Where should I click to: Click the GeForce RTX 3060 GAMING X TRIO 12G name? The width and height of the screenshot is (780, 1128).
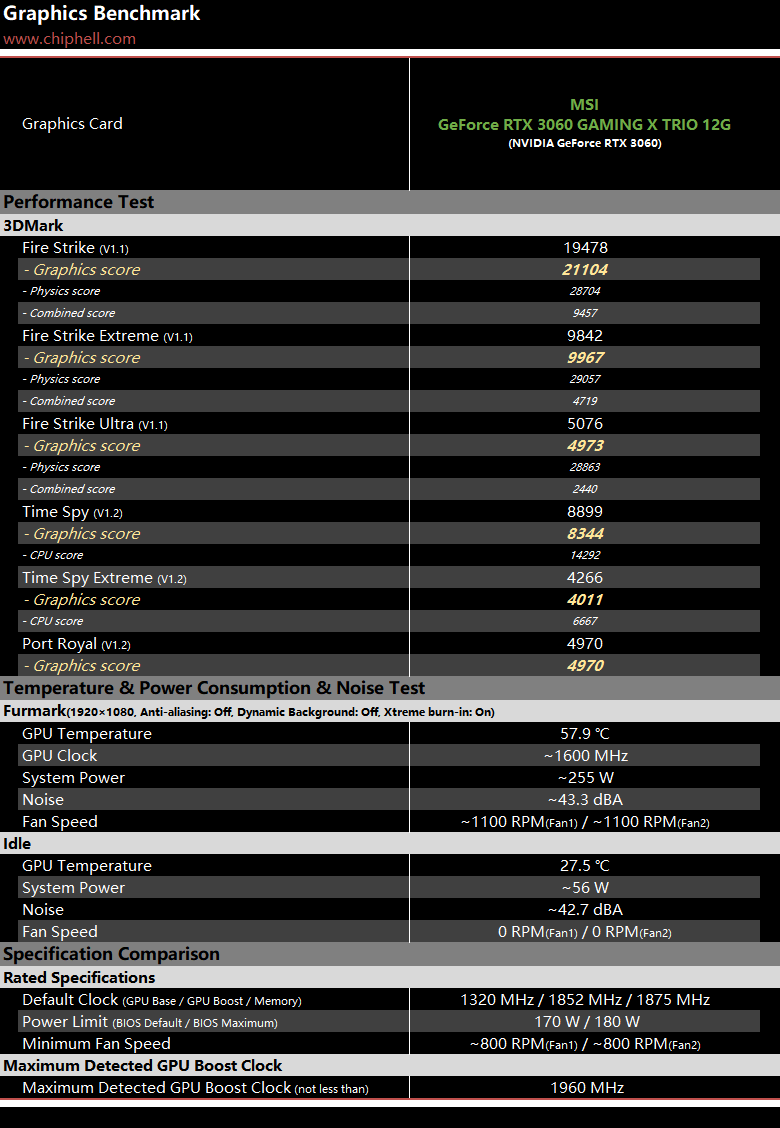pos(584,124)
